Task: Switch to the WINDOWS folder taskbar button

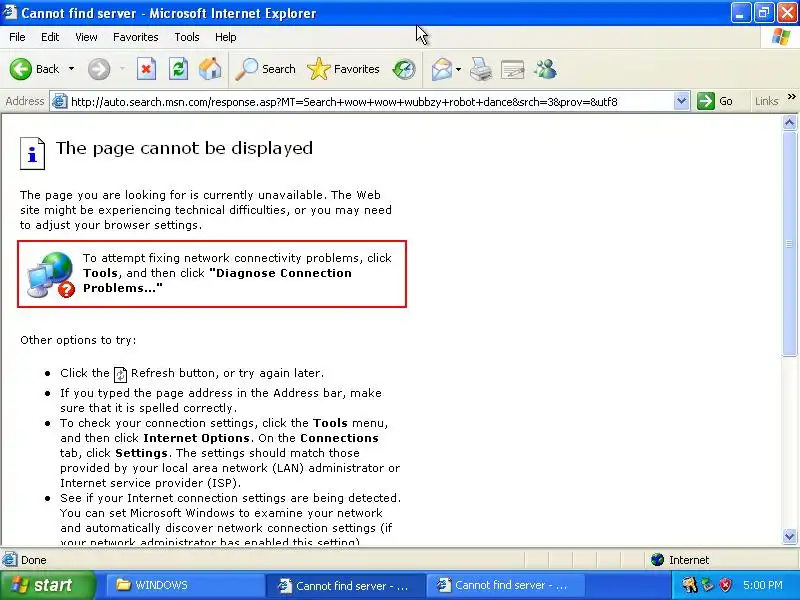Action: click(x=185, y=585)
